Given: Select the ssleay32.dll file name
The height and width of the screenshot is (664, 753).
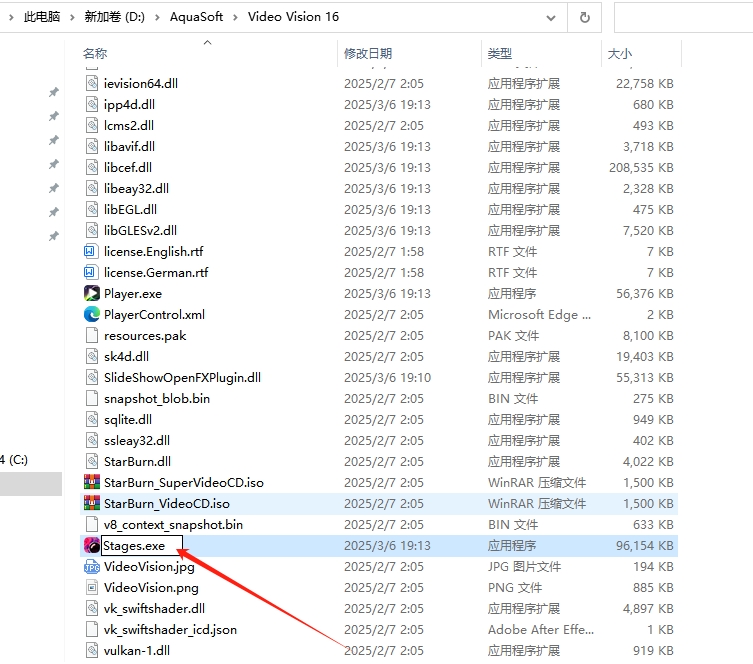Looking at the screenshot, I should click(137, 441).
